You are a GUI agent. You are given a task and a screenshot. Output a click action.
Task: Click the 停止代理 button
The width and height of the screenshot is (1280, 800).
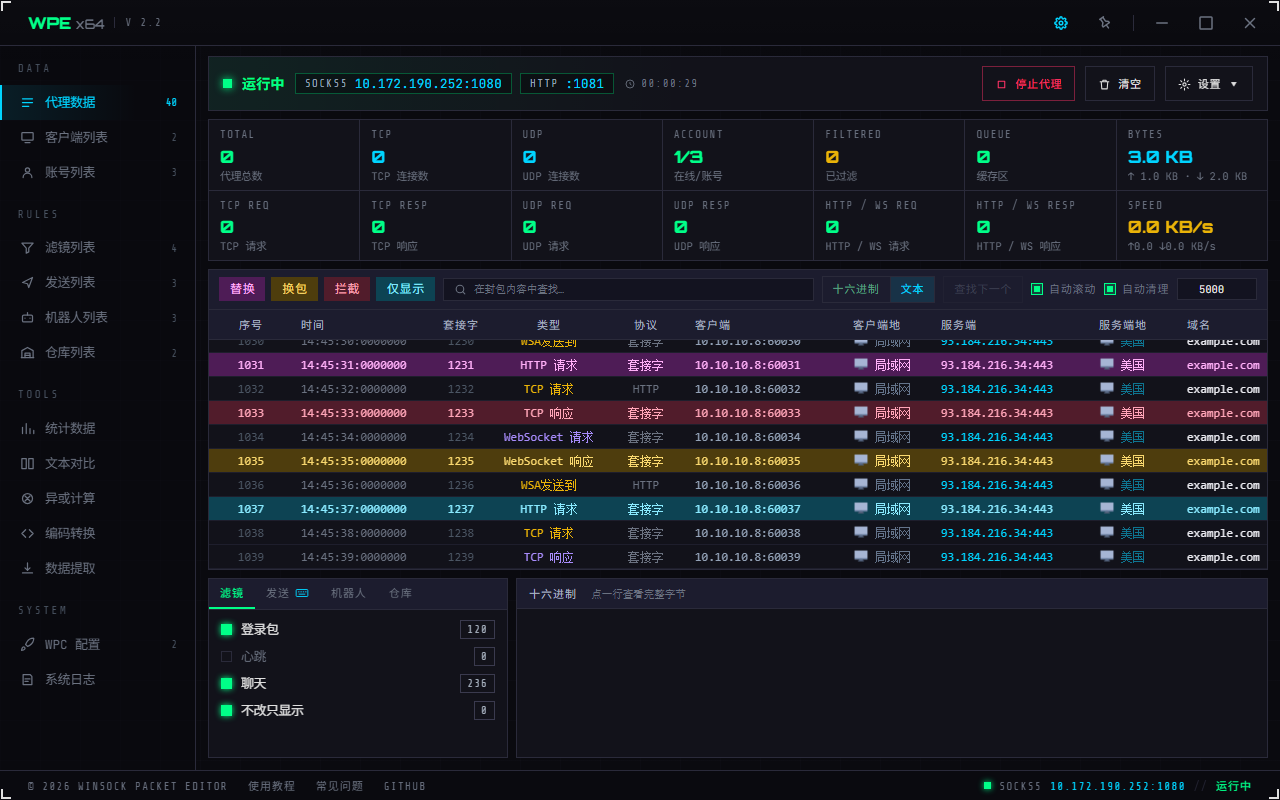(1028, 84)
